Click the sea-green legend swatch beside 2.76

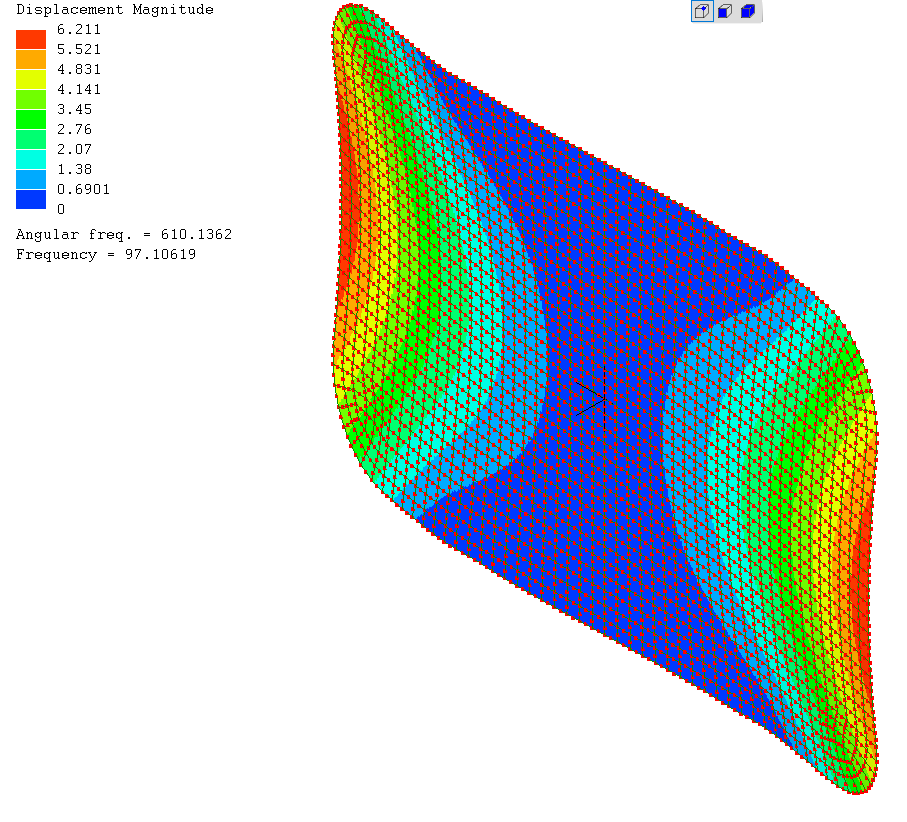(31, 139)
